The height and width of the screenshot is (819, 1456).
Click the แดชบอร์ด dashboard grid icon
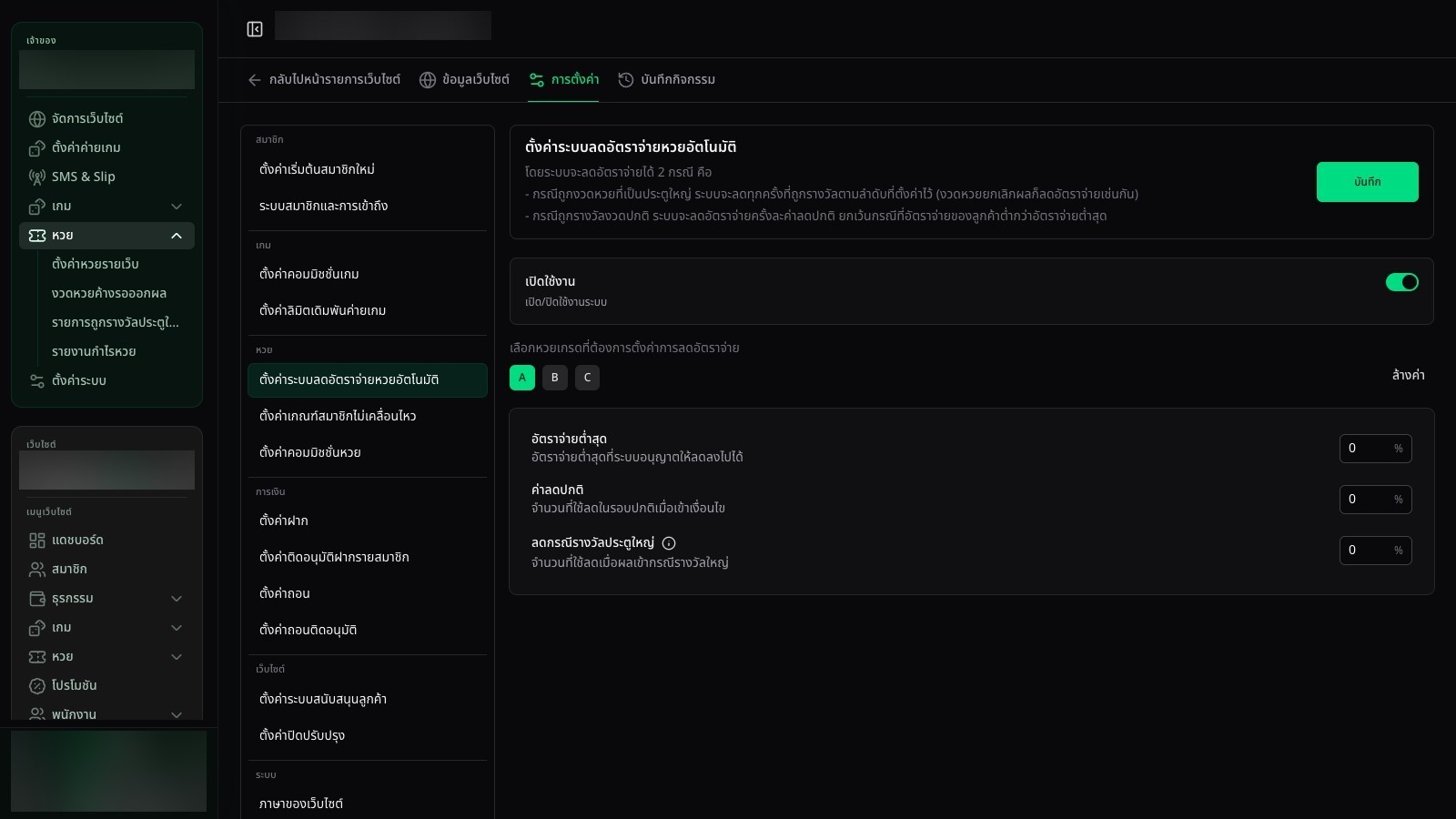37,541
